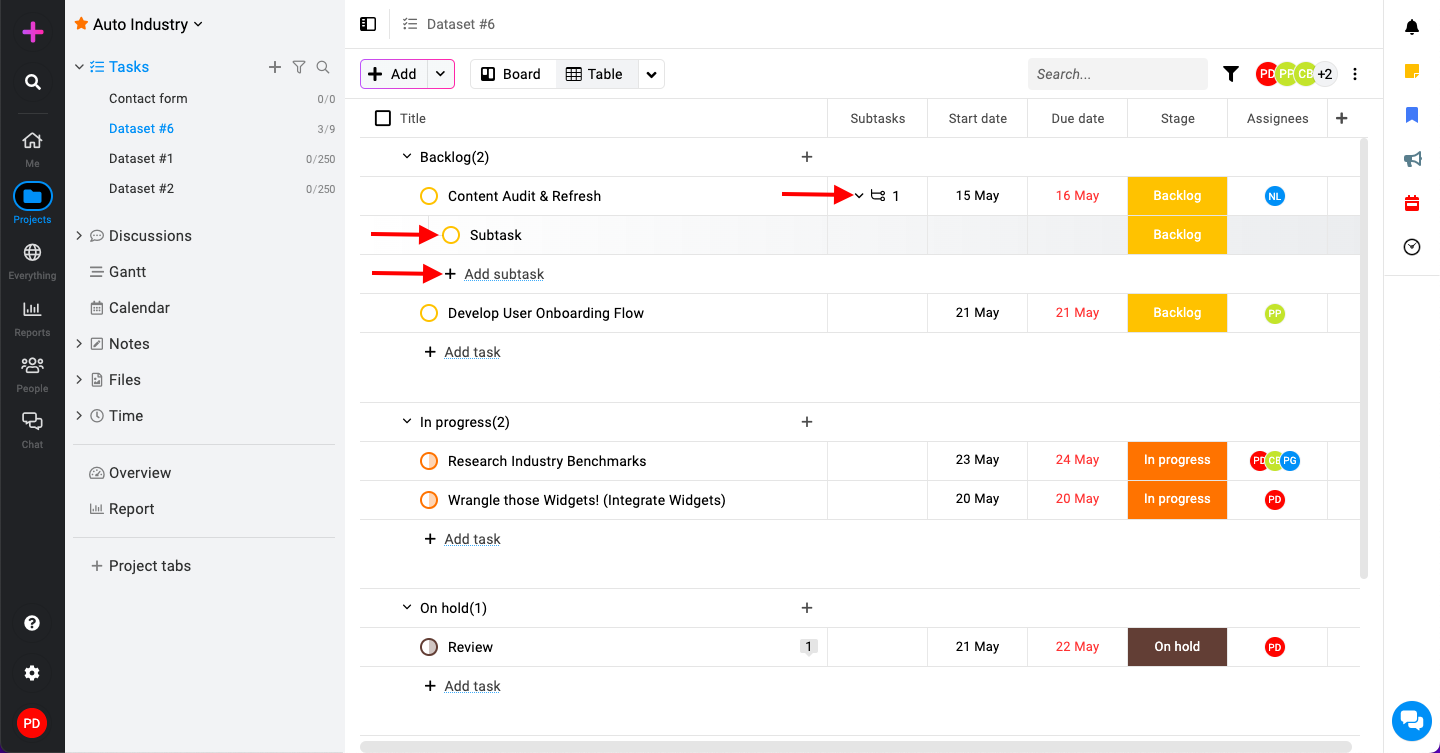Viewport: 1440px width, 753px height.
Task: Click the filter funnel next to Tasks
Action: (299, 67)
